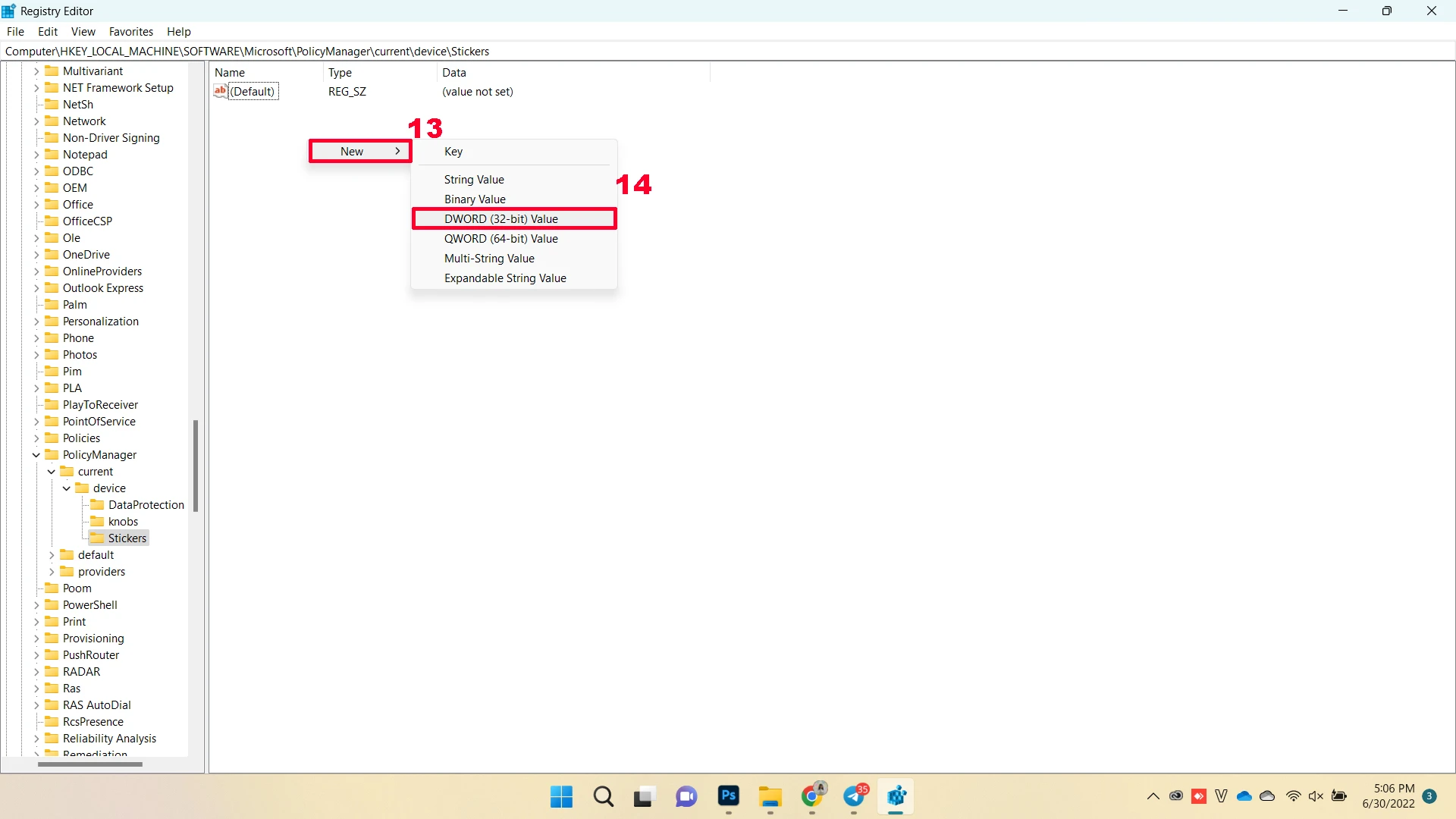Open the Help menu
1456x819 pixels.
179,31
